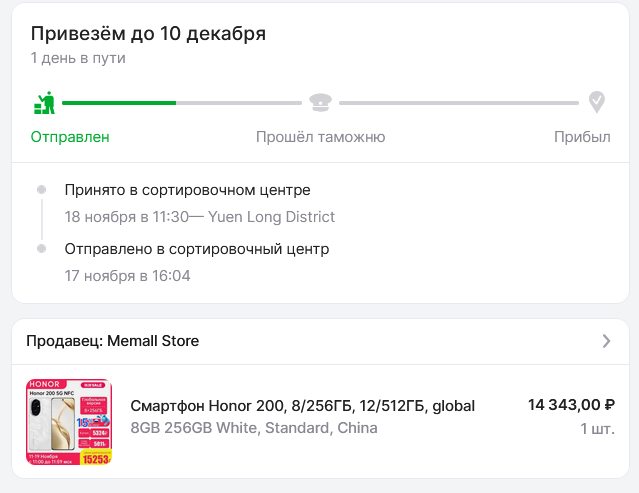Open the Продавец: Memall Store link
This screenshot has height=493, width=639.
pos(113,341)
